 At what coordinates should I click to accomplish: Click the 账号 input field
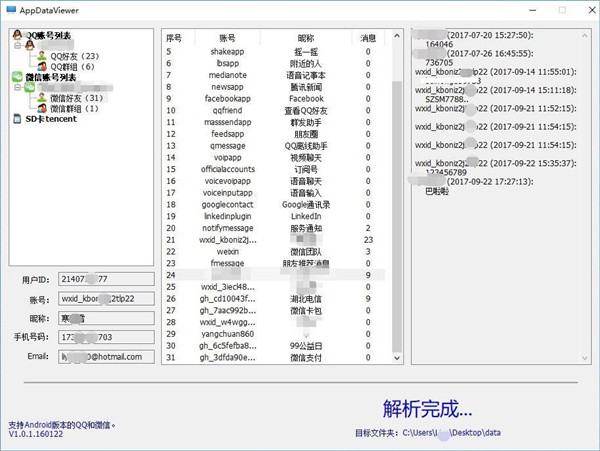tap(106, 298)
